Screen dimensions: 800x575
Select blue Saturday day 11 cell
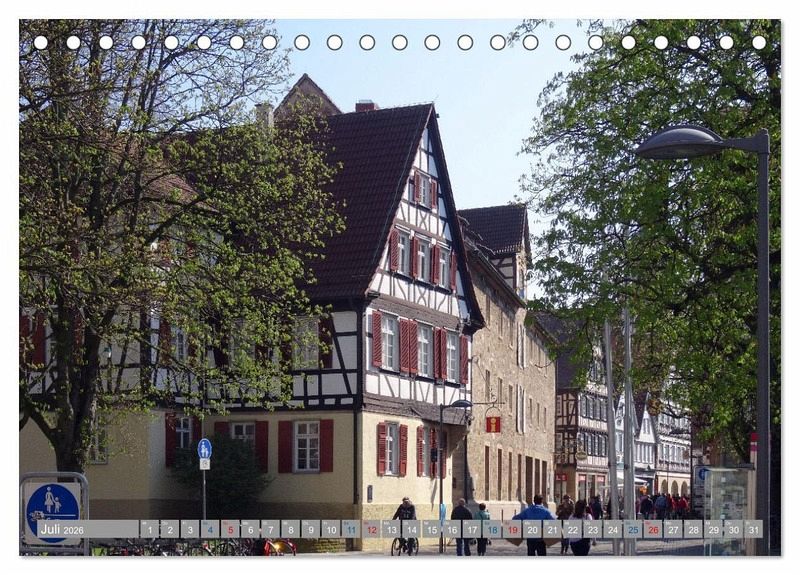(351, 529)
